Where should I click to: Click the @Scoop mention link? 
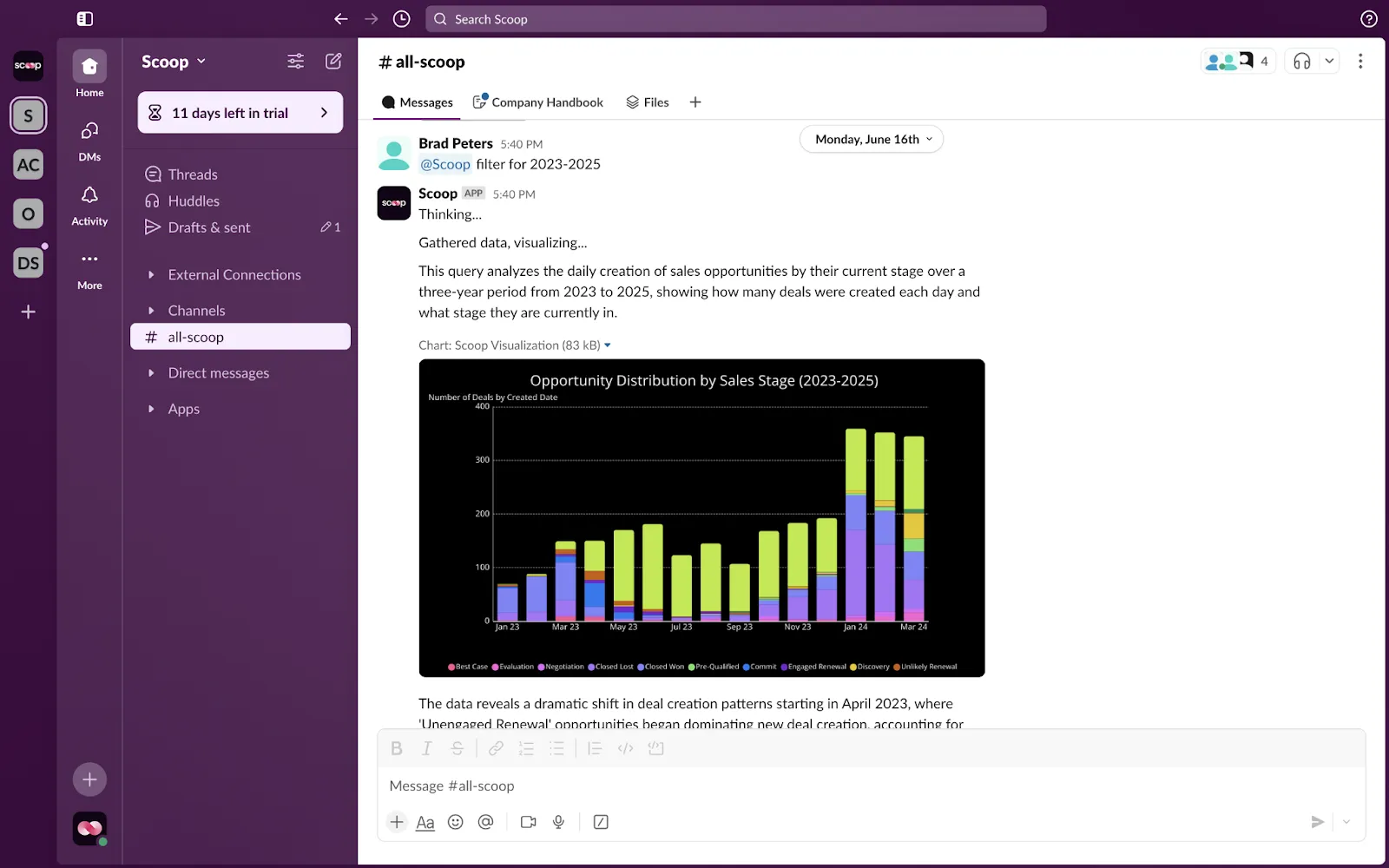tap(445, 164)
